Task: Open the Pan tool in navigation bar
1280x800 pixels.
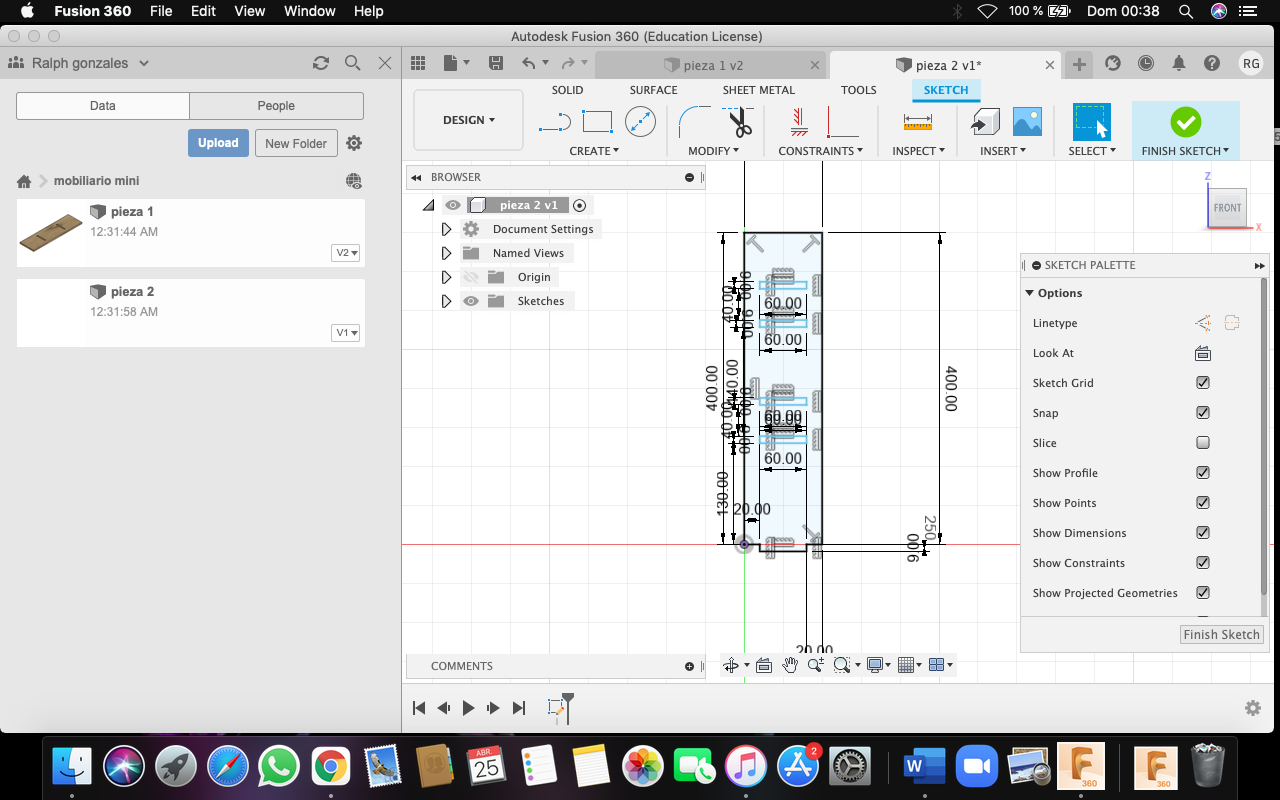Action: pos(790,665)
